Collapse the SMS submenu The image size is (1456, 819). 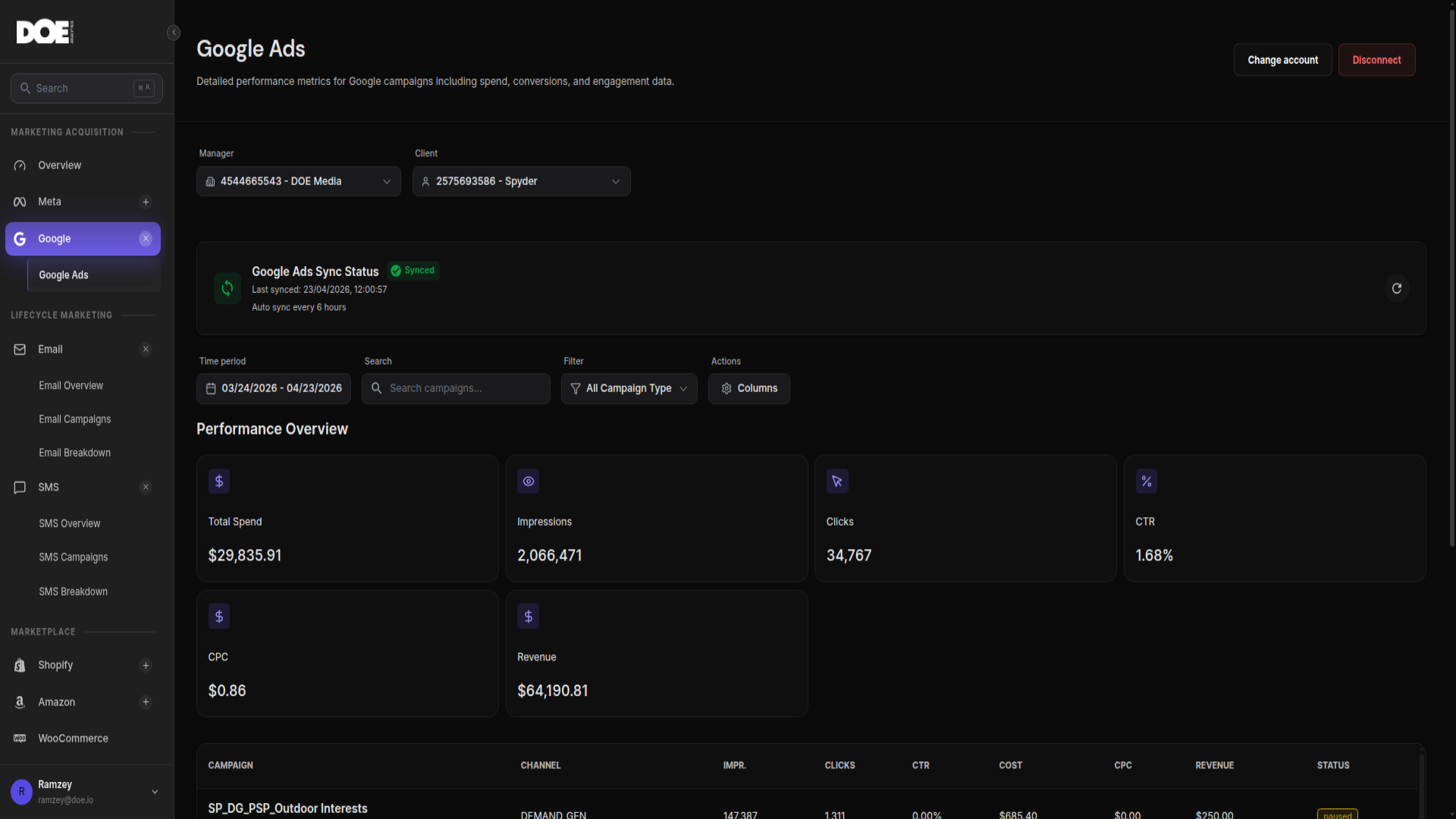point(146,488)
